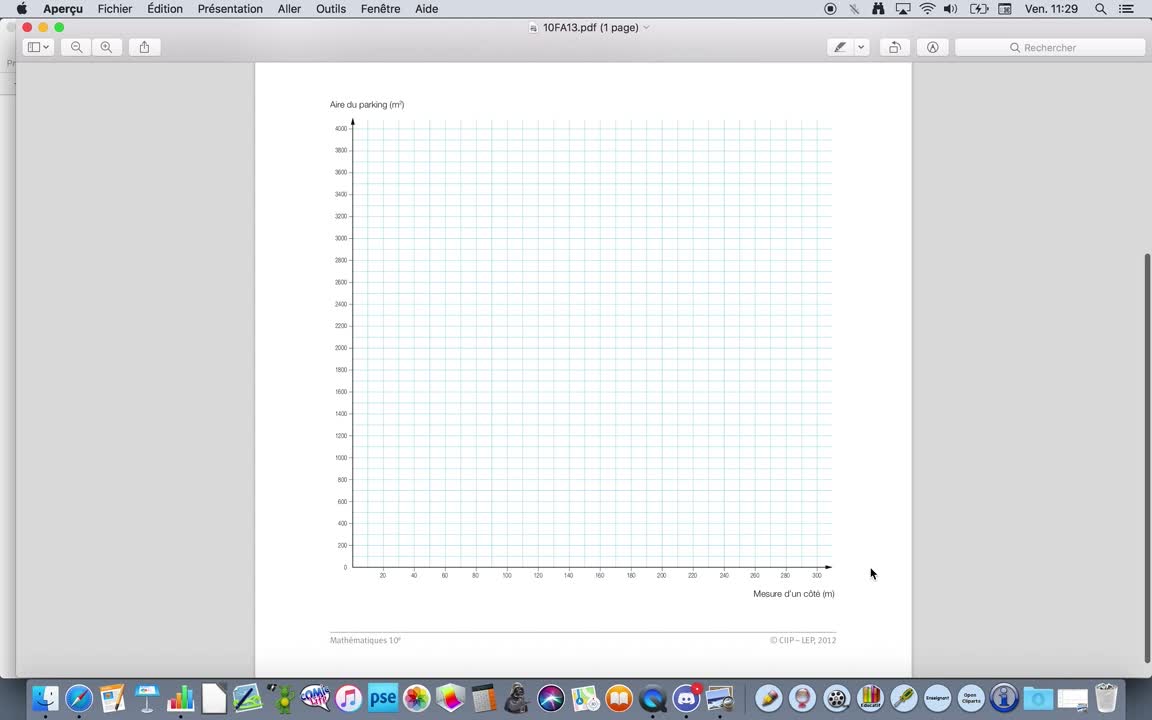Open the Outils menu

point(331,9)
